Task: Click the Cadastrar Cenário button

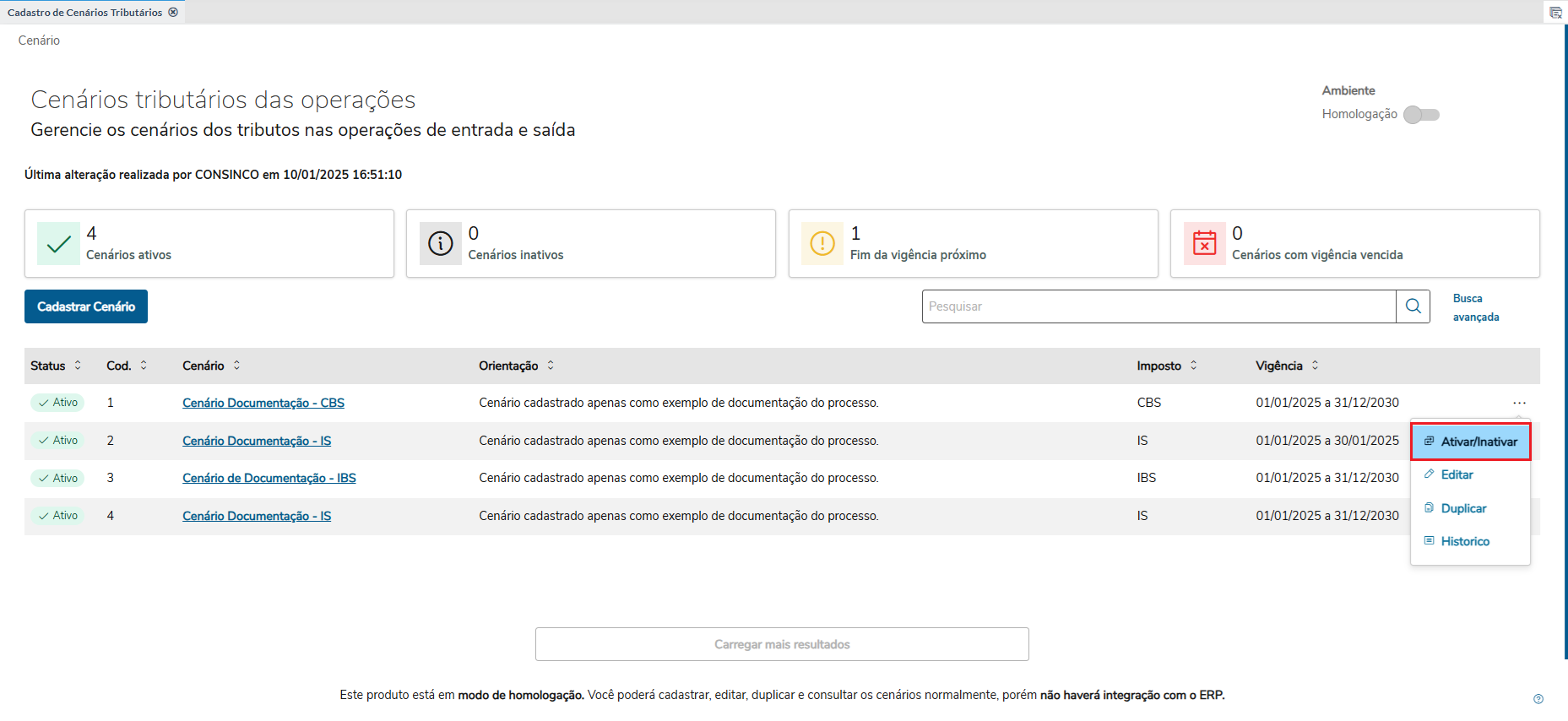Action: [86, 306]
